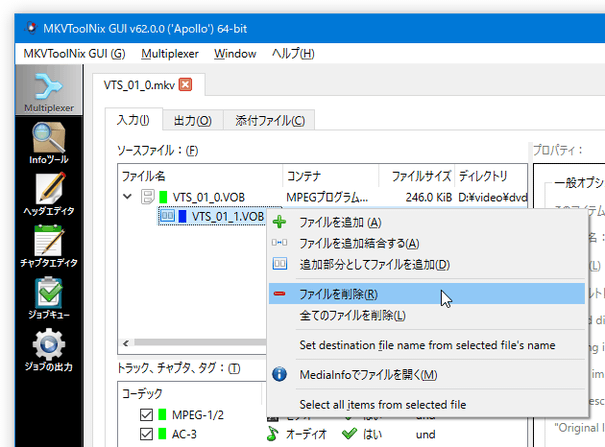The width and height of the screenshot is (605, 447).
Task: Click green color swatch beside AC-3
Action: (162, 434)
